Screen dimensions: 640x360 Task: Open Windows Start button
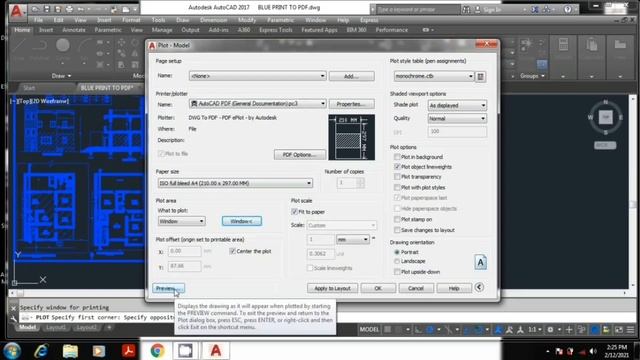[12, 351]
